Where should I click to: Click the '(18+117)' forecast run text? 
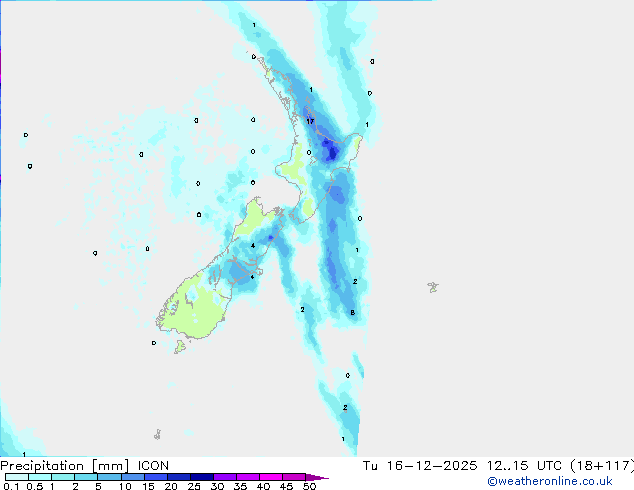pyautogui.click(x=602, y=466)
